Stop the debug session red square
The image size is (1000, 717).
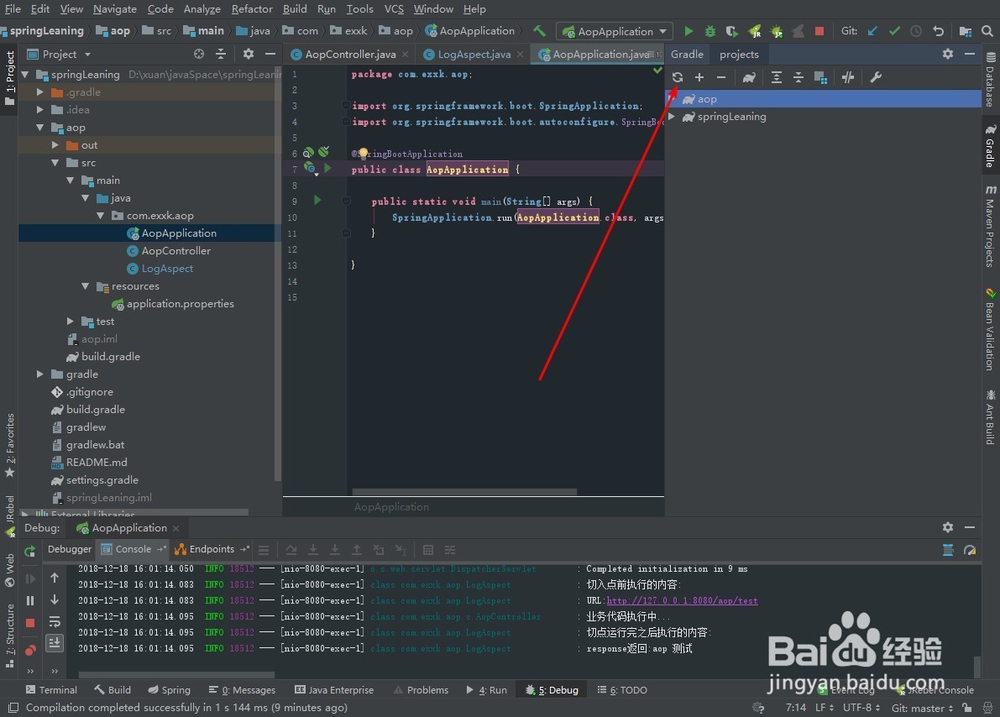[x=30, y=623]
